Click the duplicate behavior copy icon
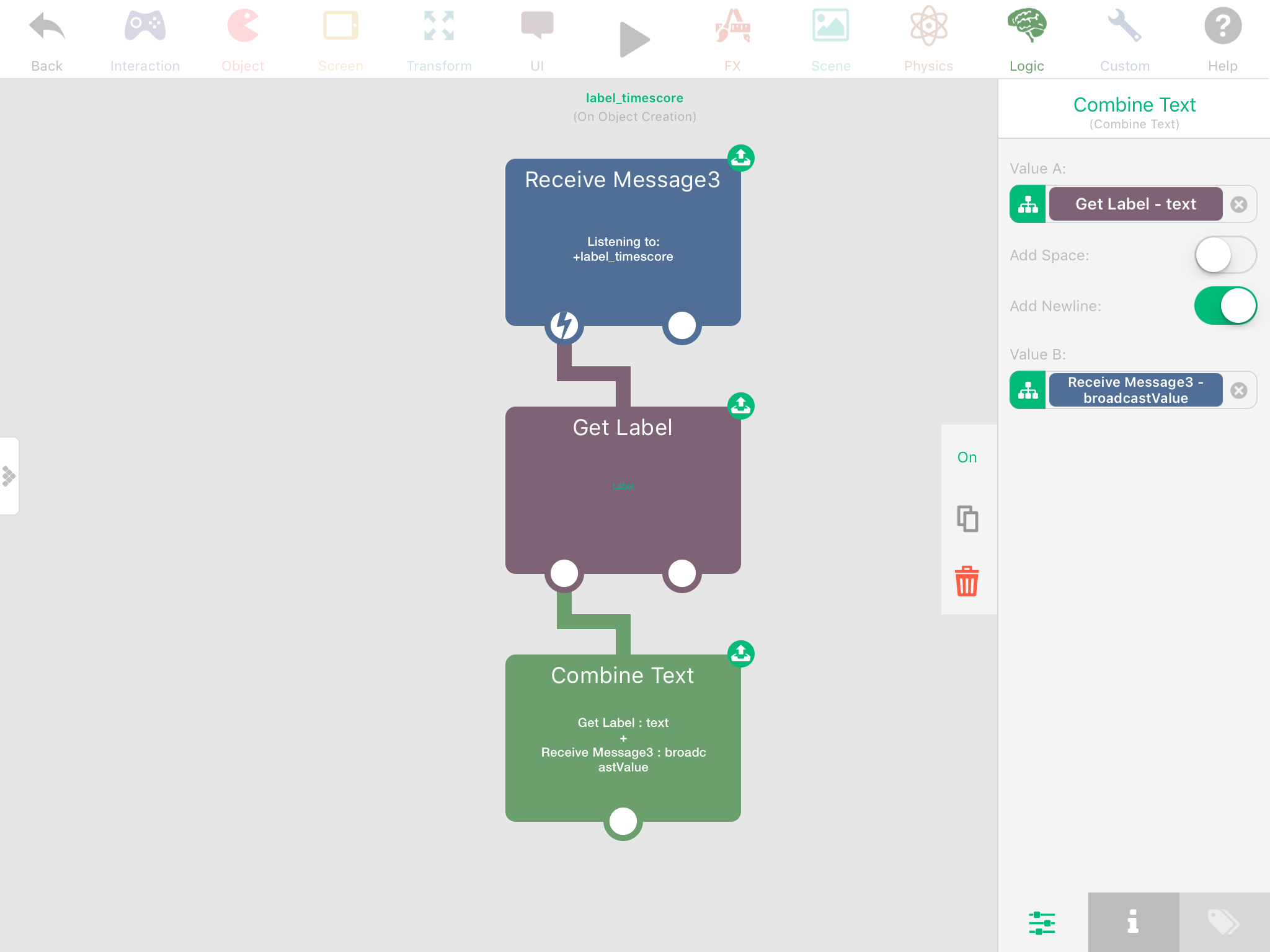Viewport: 1270px width, 952px height. (967, 519)
